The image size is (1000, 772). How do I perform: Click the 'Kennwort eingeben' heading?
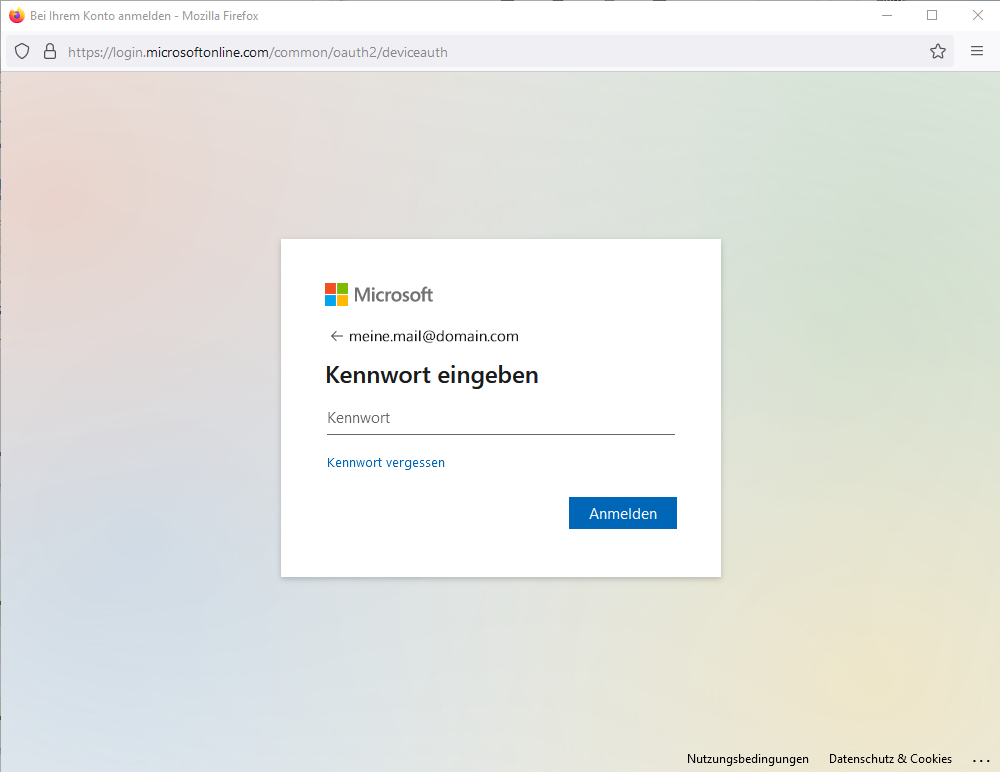(432, 376)
